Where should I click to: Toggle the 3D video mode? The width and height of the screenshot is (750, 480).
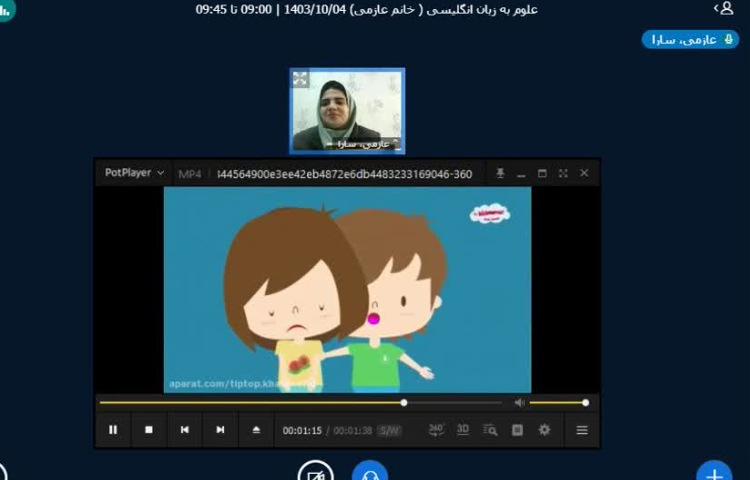point(463,429)
